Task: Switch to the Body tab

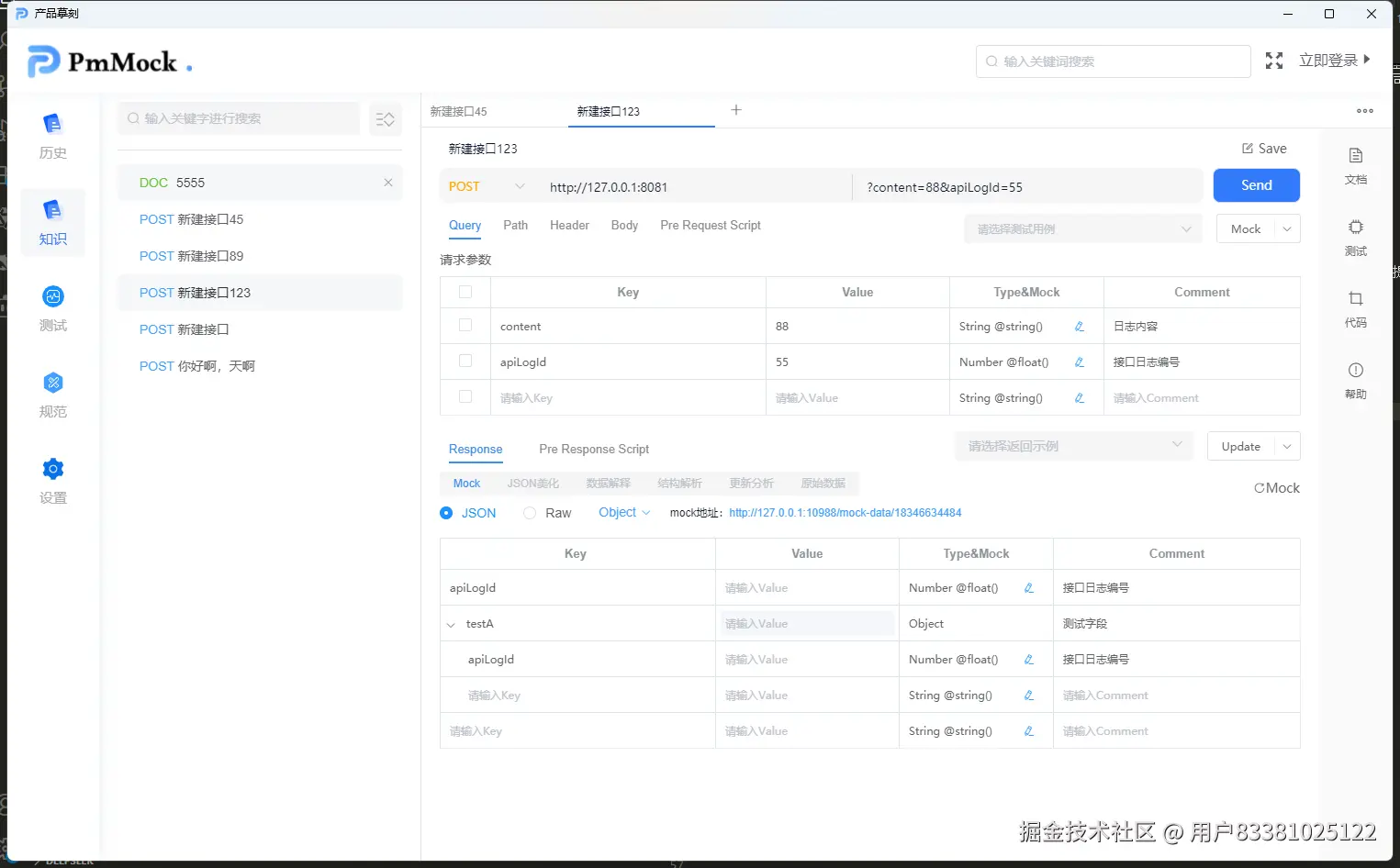Action: [624, 226]
